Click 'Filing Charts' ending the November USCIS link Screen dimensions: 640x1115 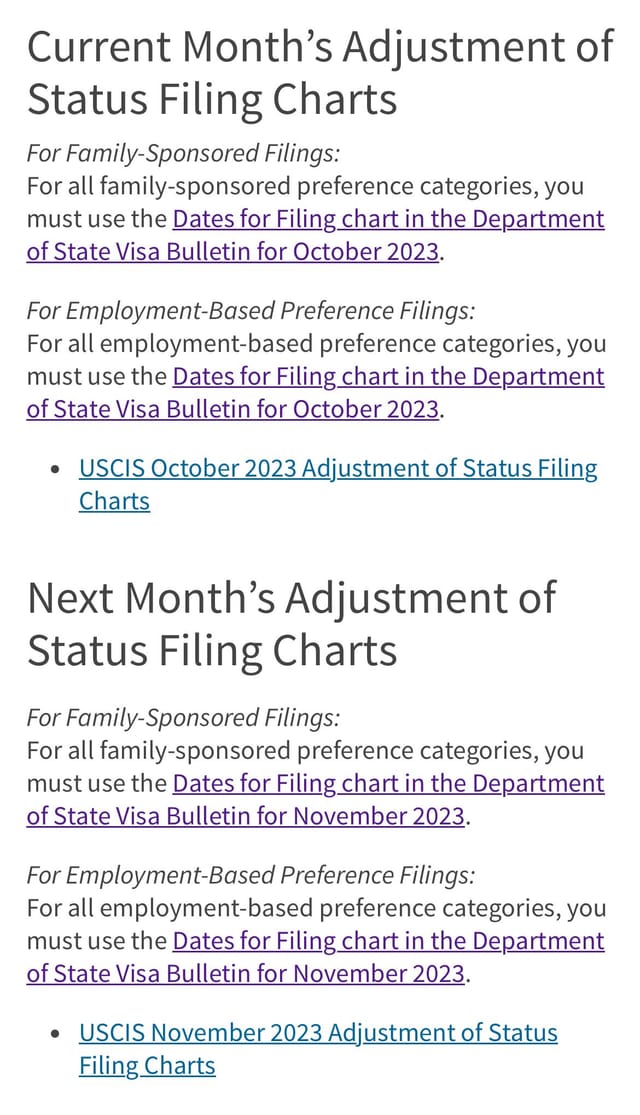click(147, 1066)
